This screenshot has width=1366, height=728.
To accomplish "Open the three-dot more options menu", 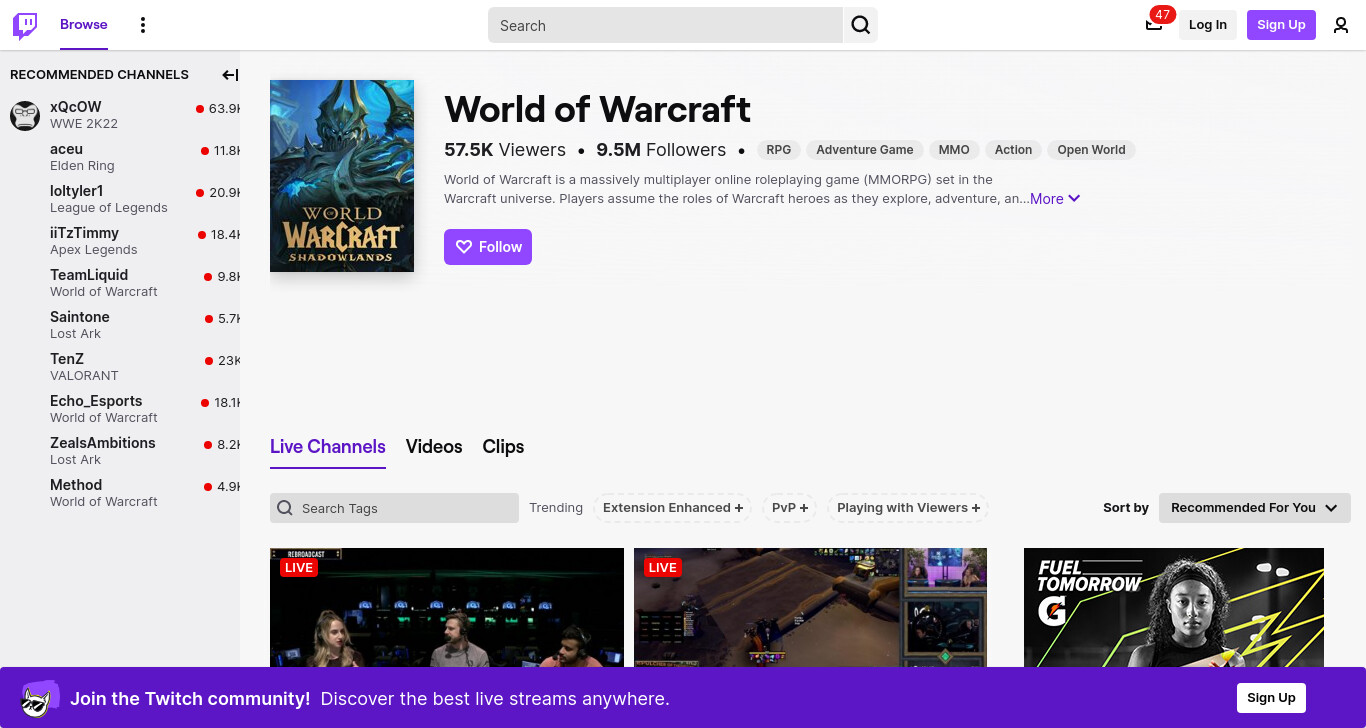I will tap(143, 25).
